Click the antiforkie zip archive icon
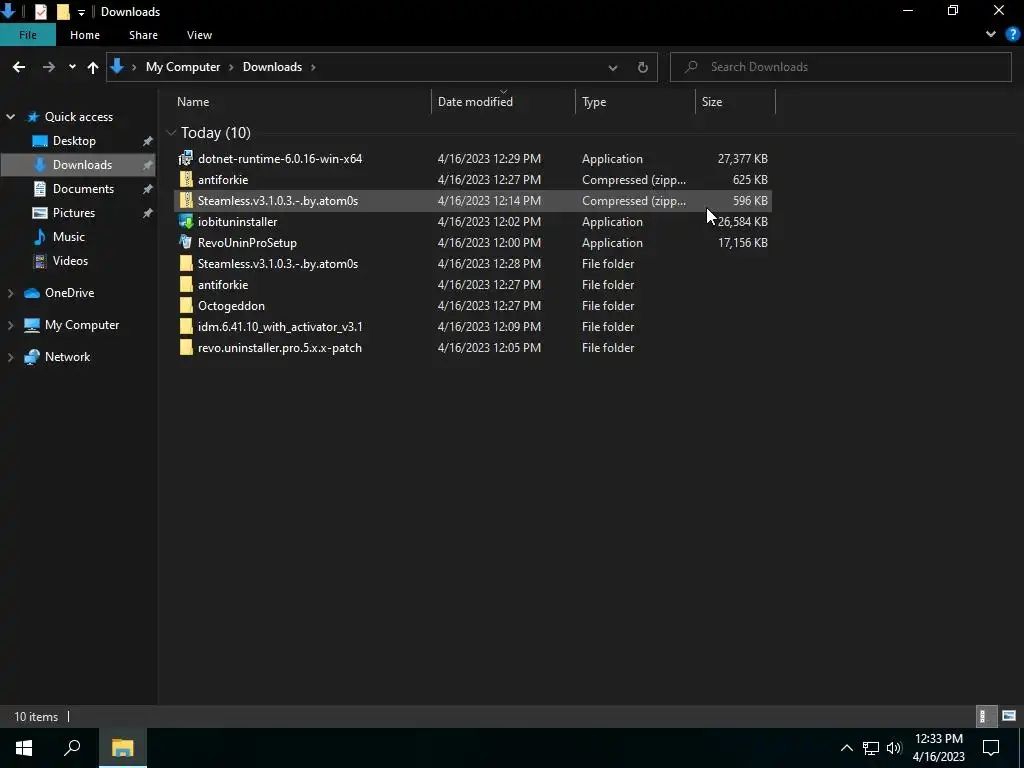The image size is (1024, 768). 186,179
